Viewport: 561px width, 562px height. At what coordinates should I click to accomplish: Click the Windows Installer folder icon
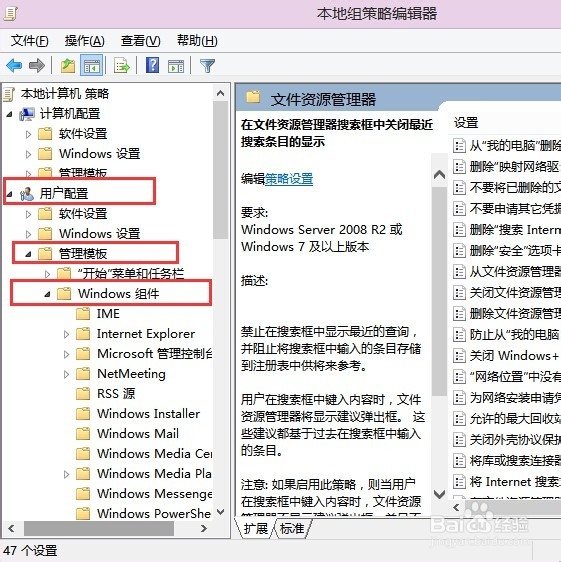click(x=83, y=414)
